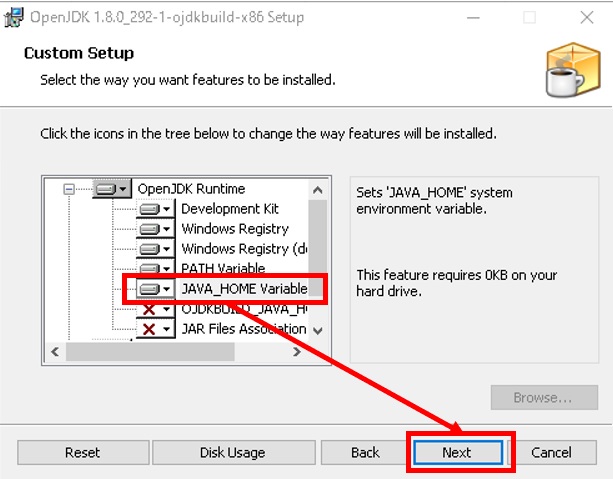Click the Java coffee cup box logo
This screenshot has width=613, height=479.
pyautogui.click(x=573, y=70)
